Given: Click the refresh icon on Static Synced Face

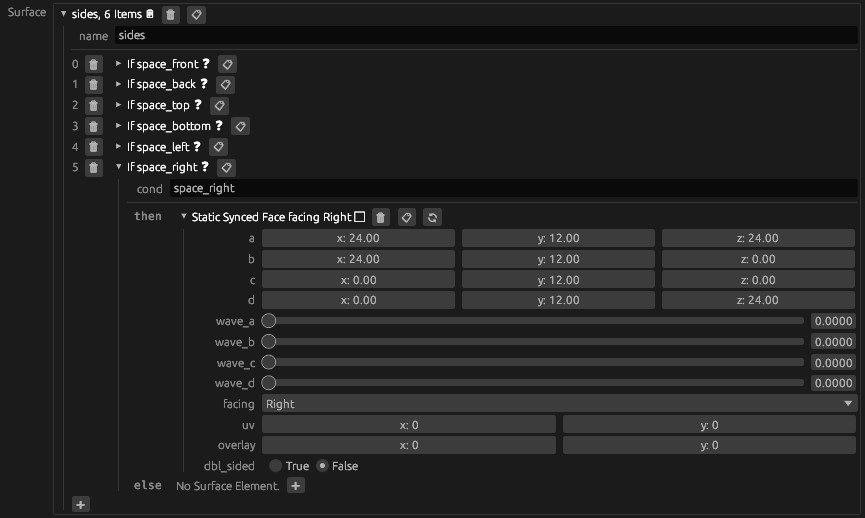Looking at the screenshot, I should coord(432,217).
